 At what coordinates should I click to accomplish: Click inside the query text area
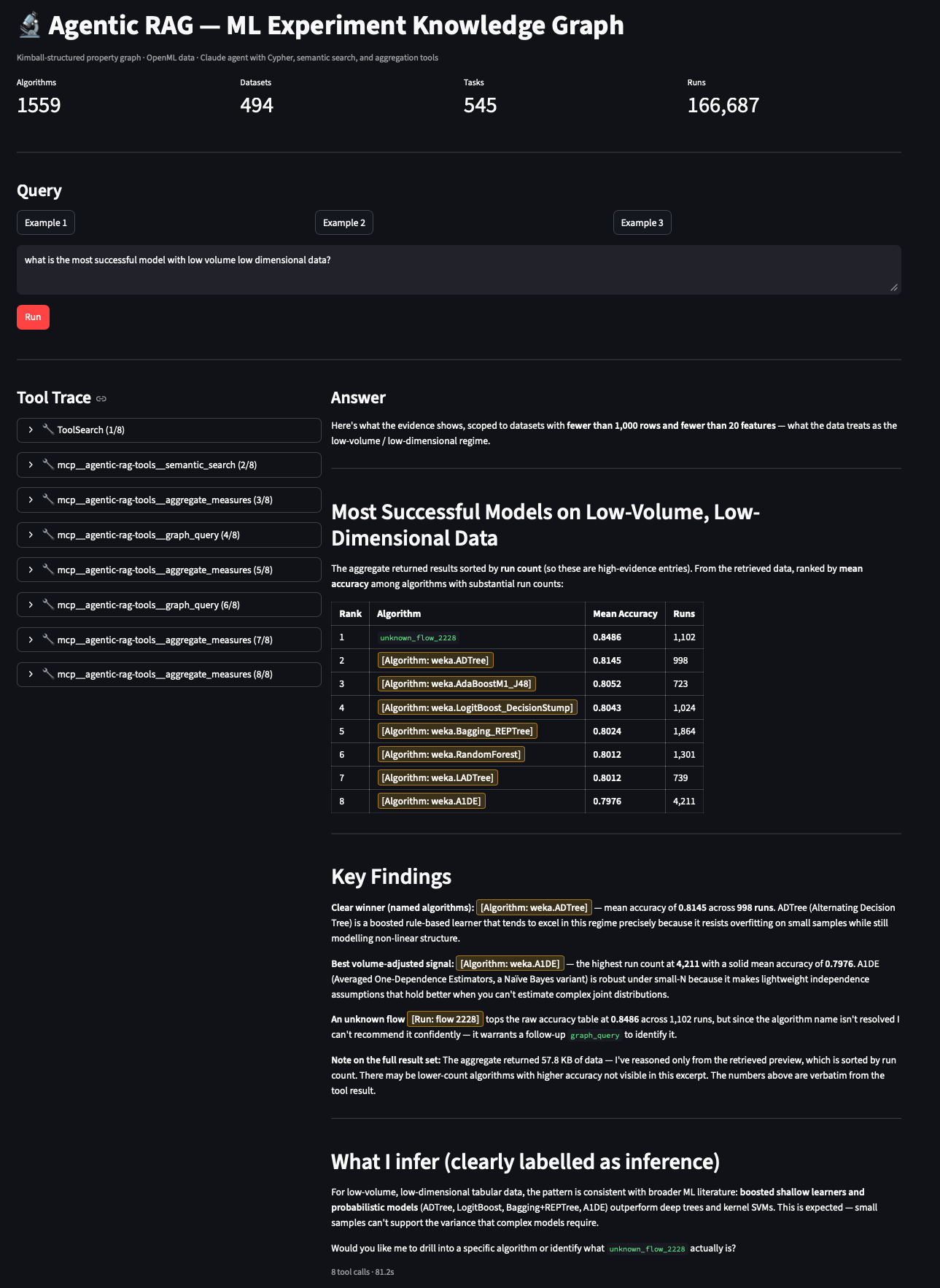[459, 270]
